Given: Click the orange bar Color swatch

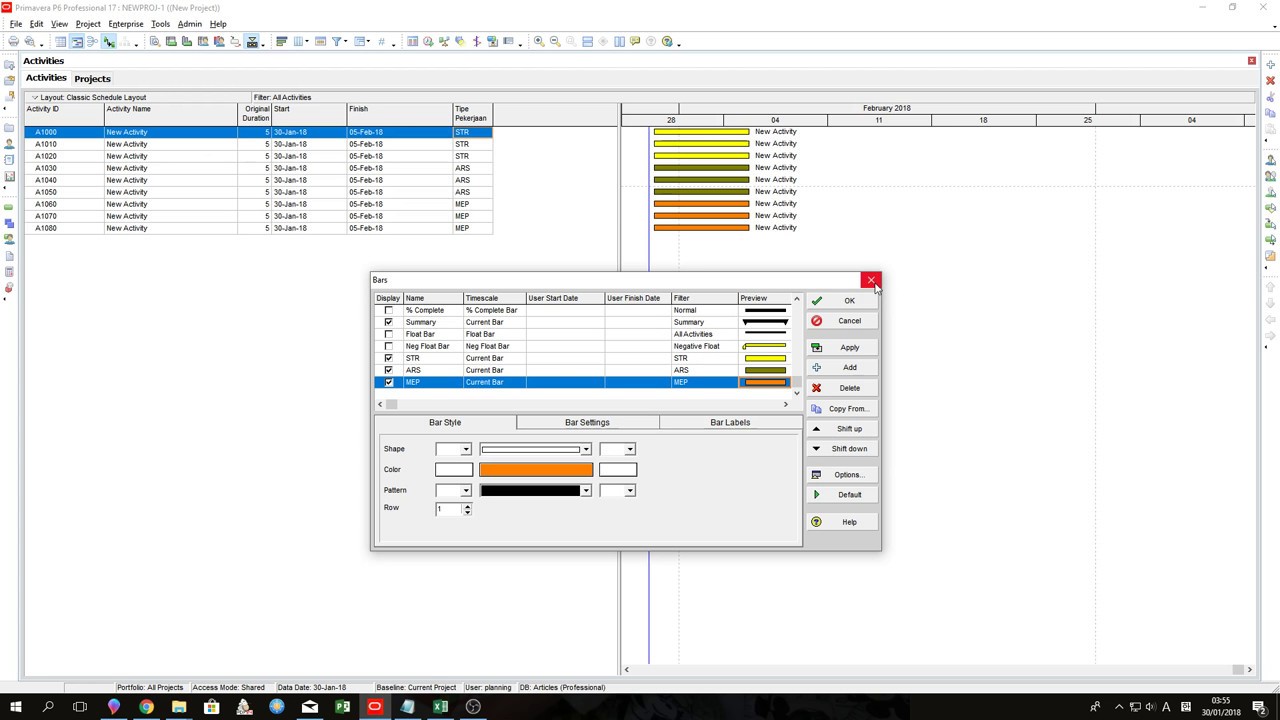Looking at the screenshot, I should tap(536, 470).
